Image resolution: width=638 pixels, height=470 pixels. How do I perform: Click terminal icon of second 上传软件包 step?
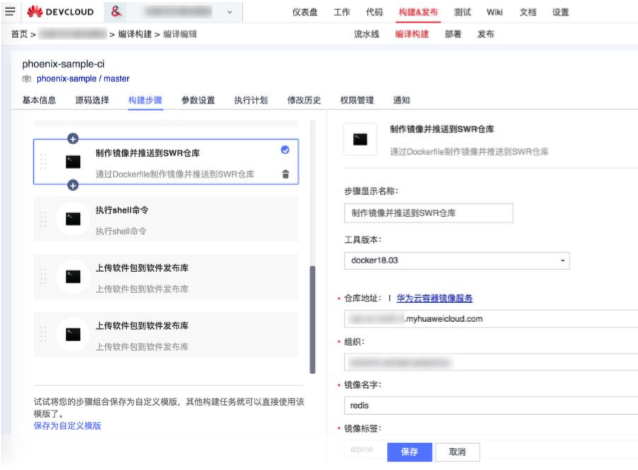click(73, 335)
